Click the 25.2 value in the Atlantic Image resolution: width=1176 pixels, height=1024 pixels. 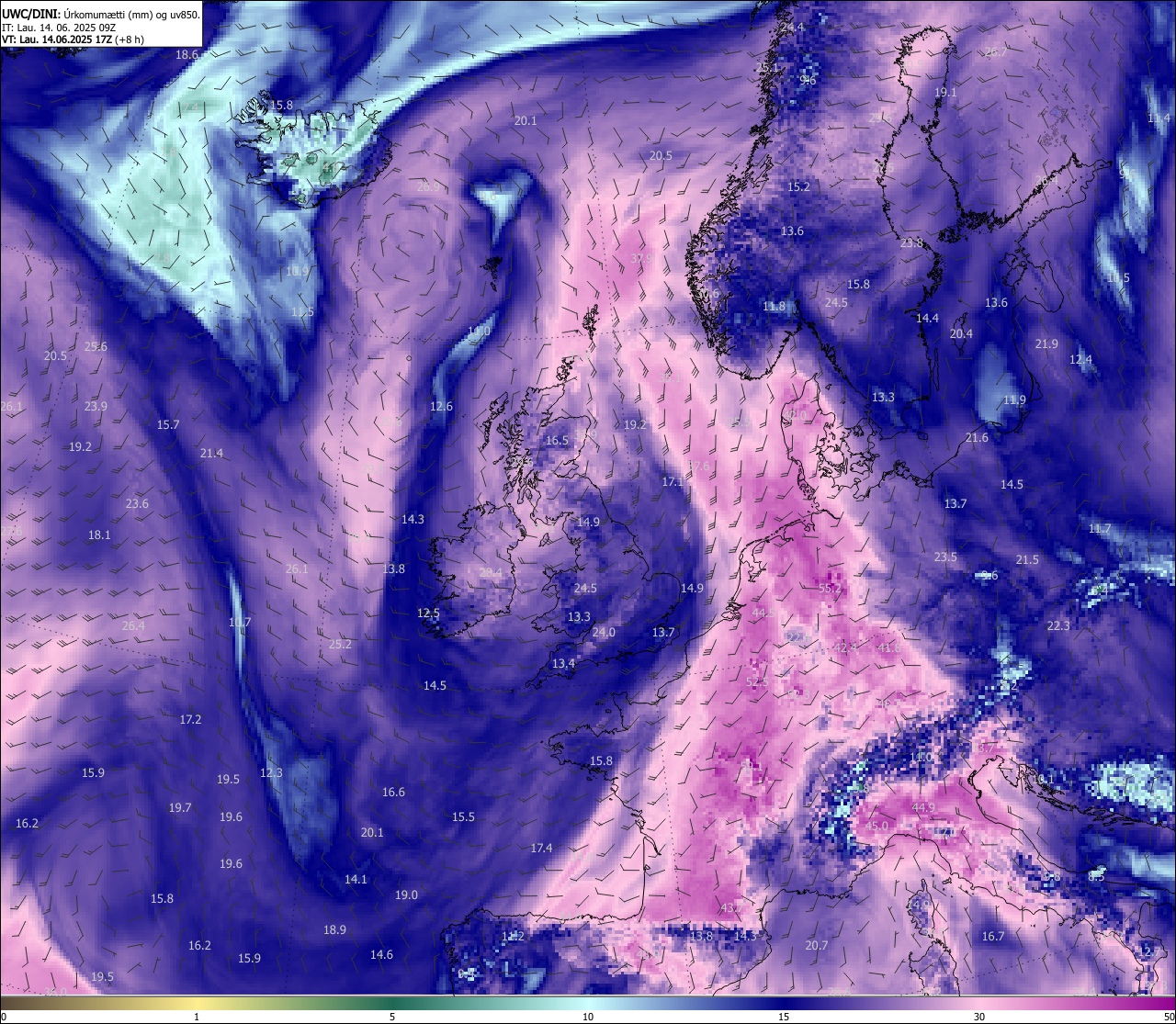[340, 644]
